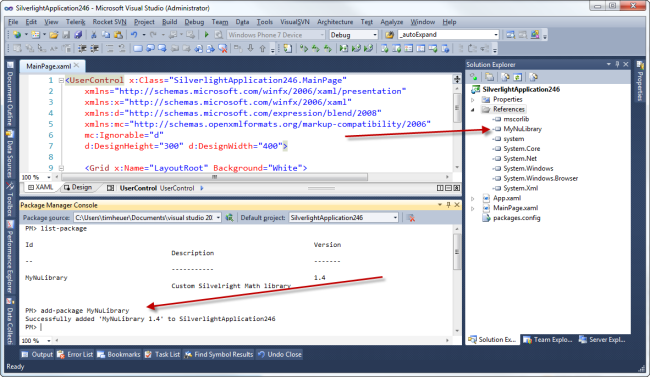Click the Undo Close button
The image size is (650, 377).
(x=279, y=354)
